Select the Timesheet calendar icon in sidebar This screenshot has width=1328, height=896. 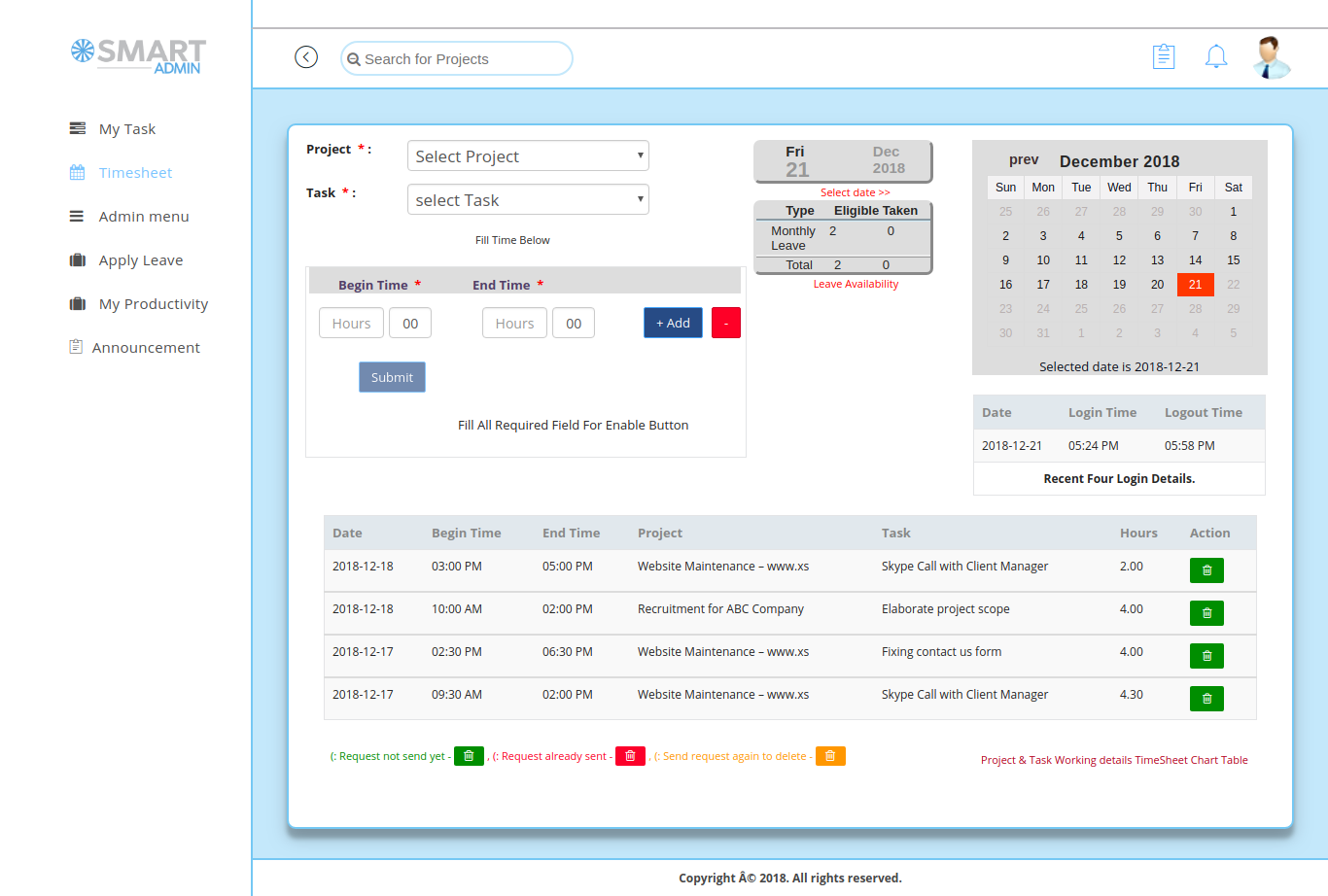coord(78,172)
